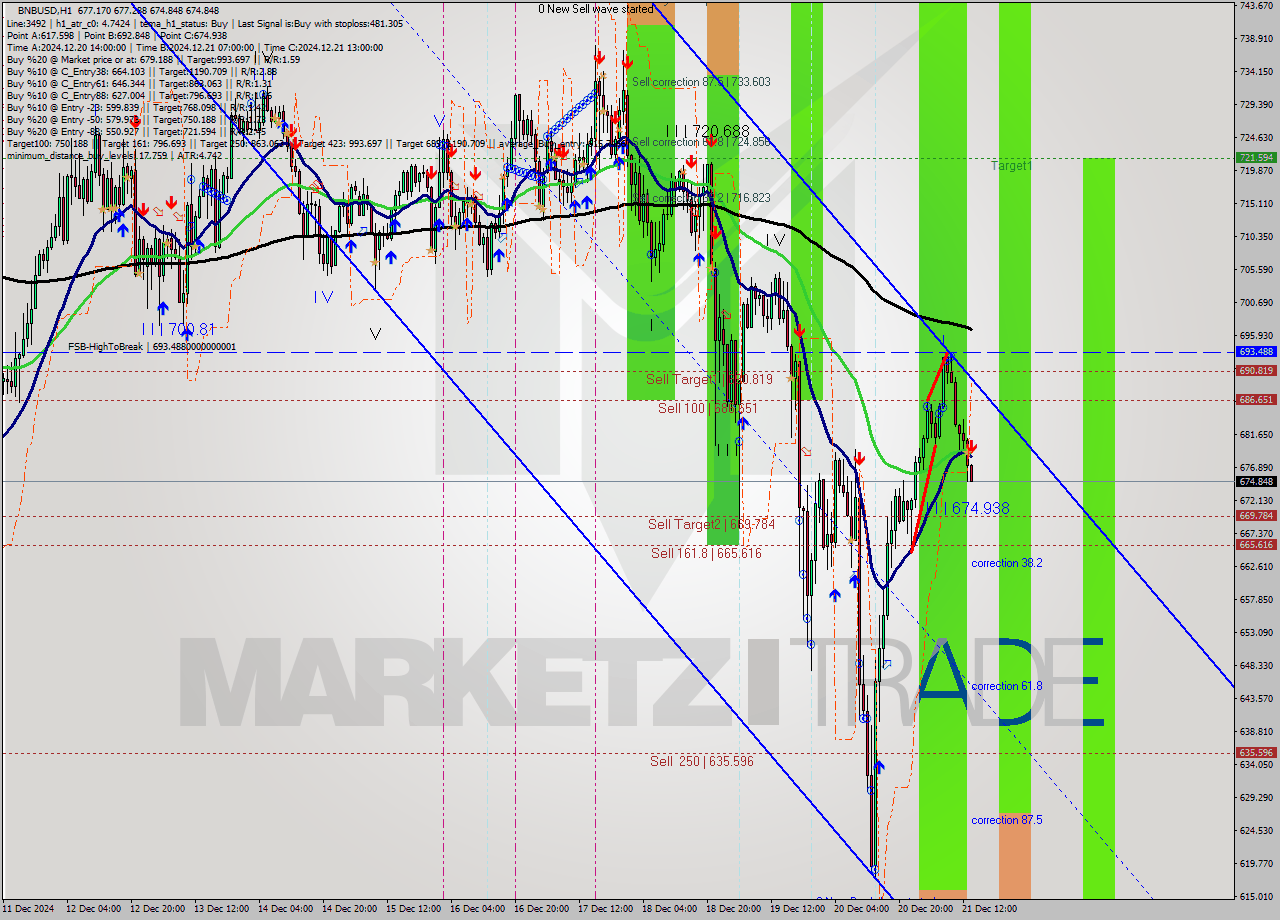Click the 'Sell 161.8 | 665.616' label
Viewport: 1280px width, 920px height.
pos(706,553)
